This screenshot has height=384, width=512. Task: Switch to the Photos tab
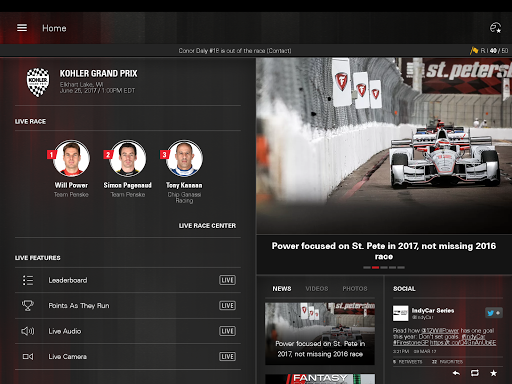tap(355, 289)
